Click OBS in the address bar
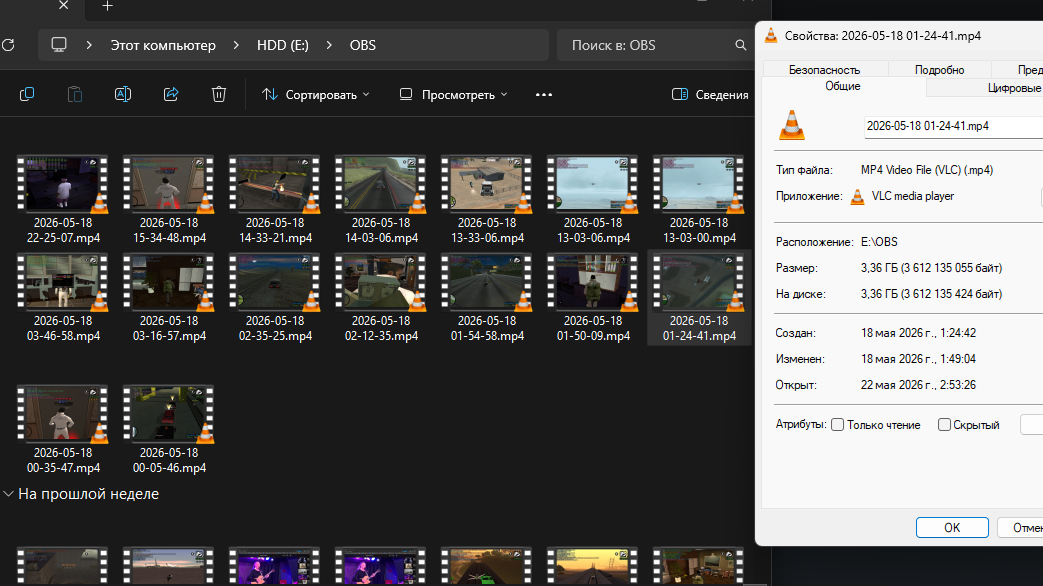 (363, 45)
